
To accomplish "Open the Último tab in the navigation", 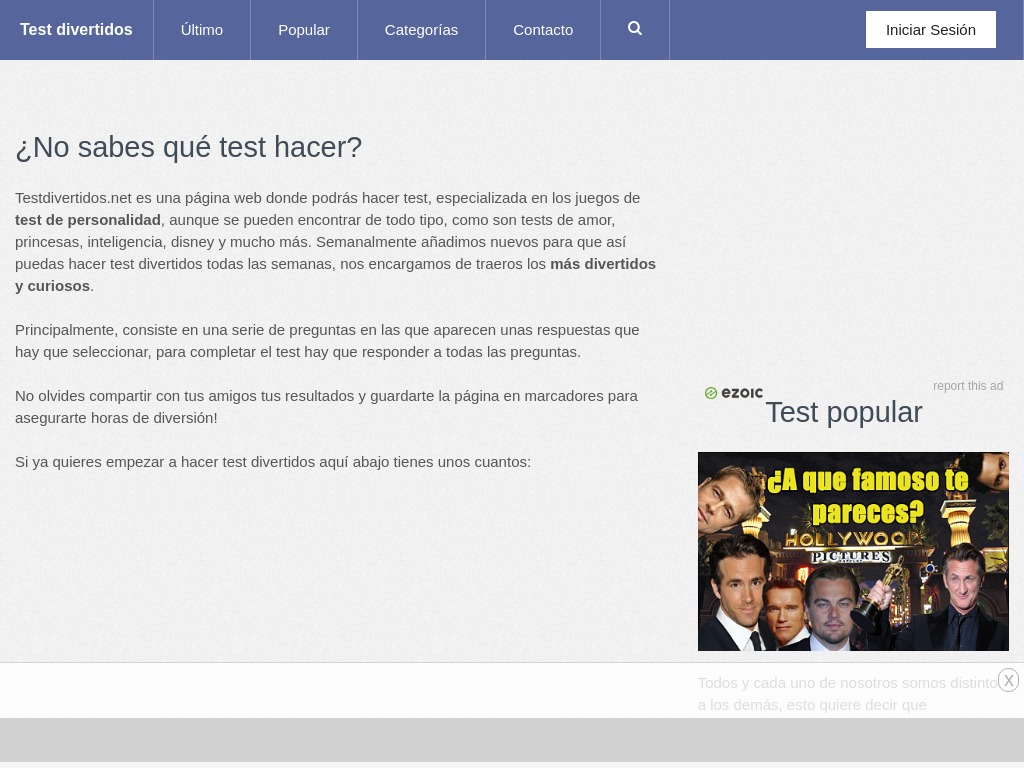I will pyautogui.click(x=201, y=29).
